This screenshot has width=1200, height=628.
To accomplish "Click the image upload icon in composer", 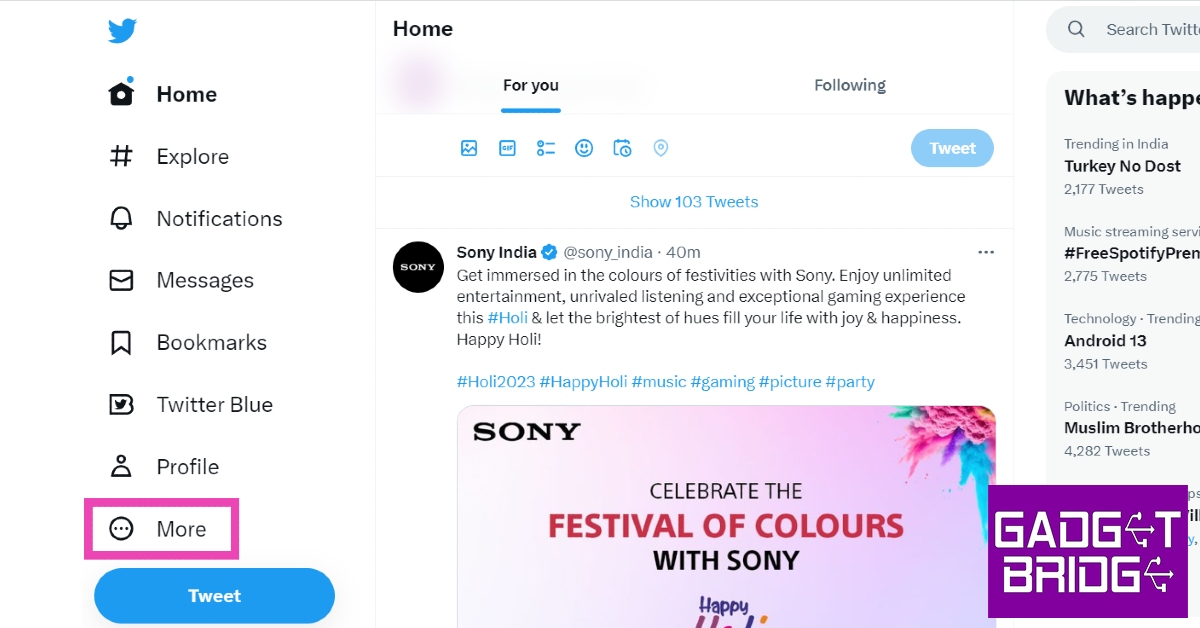I will point(469,148).
